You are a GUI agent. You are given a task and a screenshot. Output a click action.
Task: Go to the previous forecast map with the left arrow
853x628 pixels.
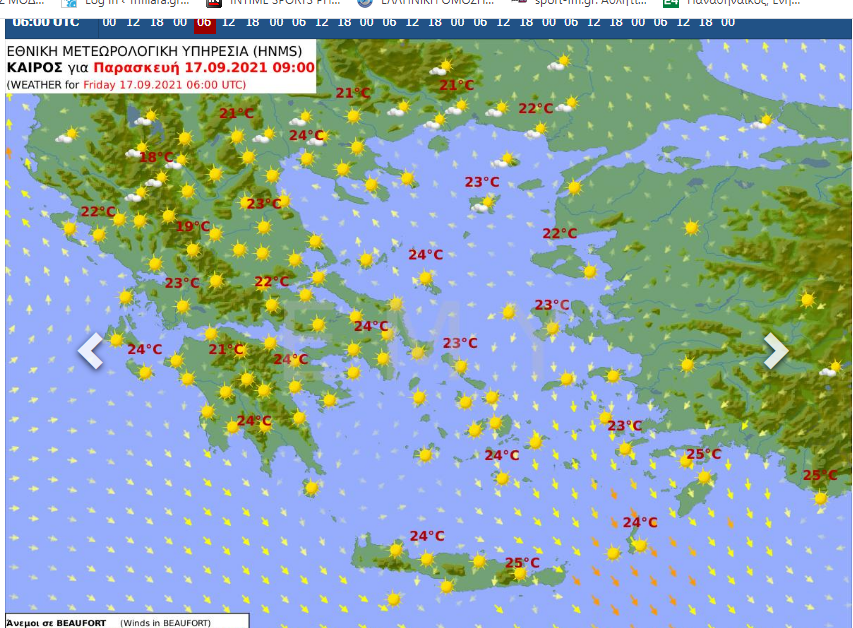(91, 350)
